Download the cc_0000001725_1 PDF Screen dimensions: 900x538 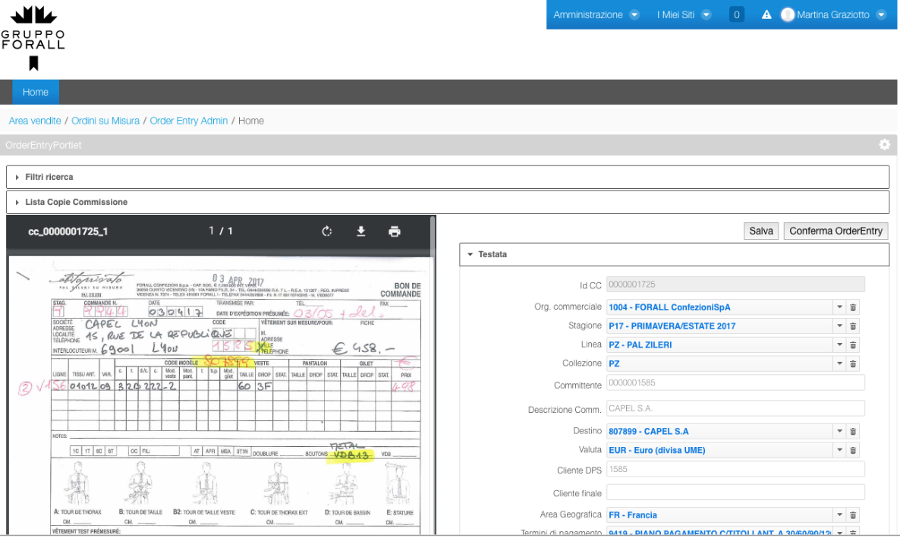tap(360, 231)
